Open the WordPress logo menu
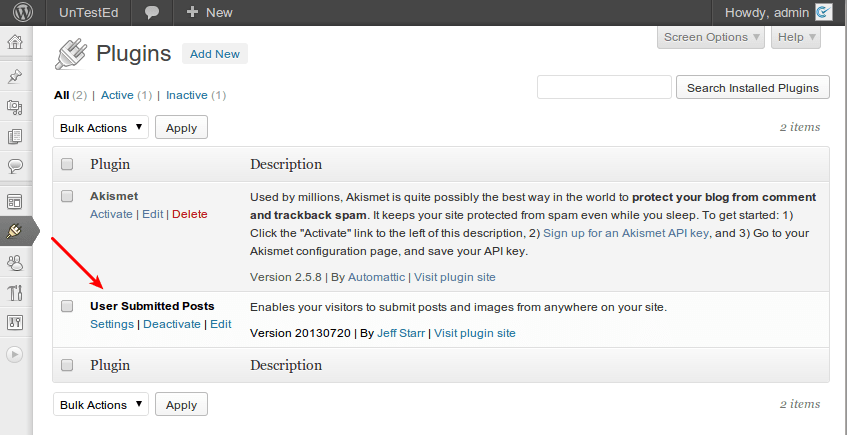Screen dimensions: 847x435 pyautogui.click(x=23, y=12)
